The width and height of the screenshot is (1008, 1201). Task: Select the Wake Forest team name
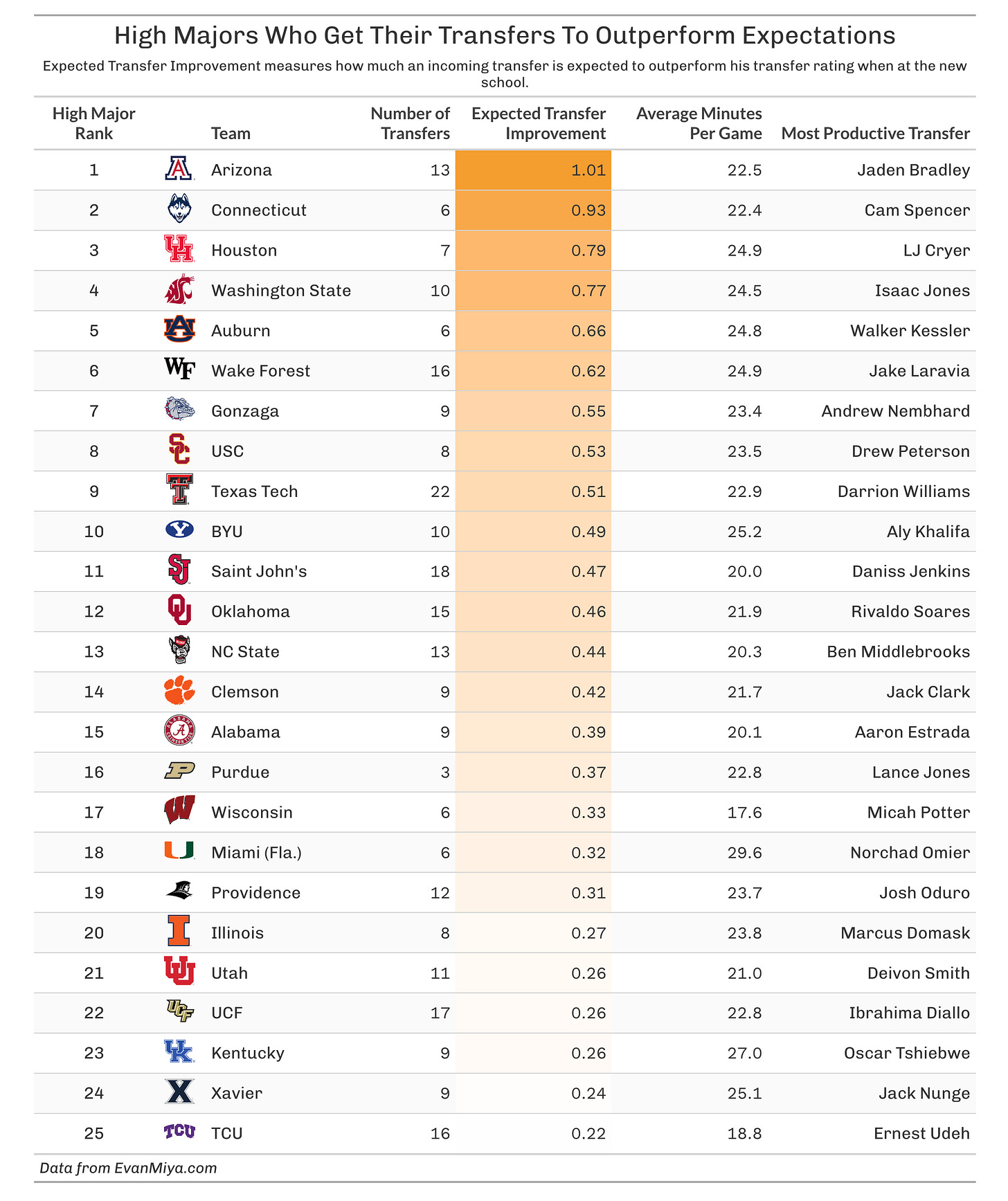260,371
